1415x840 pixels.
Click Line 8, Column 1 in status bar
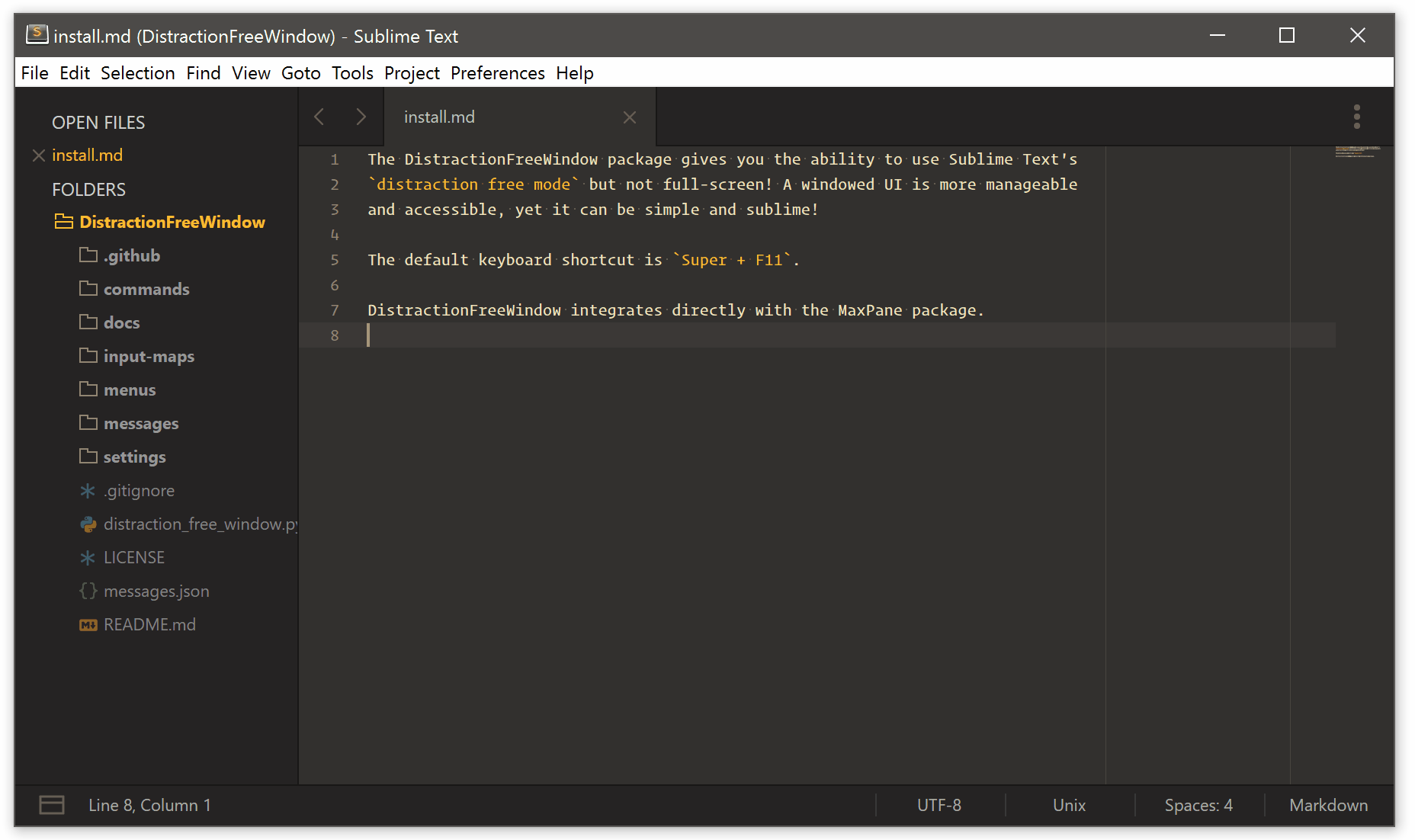[x=149, y=805]
